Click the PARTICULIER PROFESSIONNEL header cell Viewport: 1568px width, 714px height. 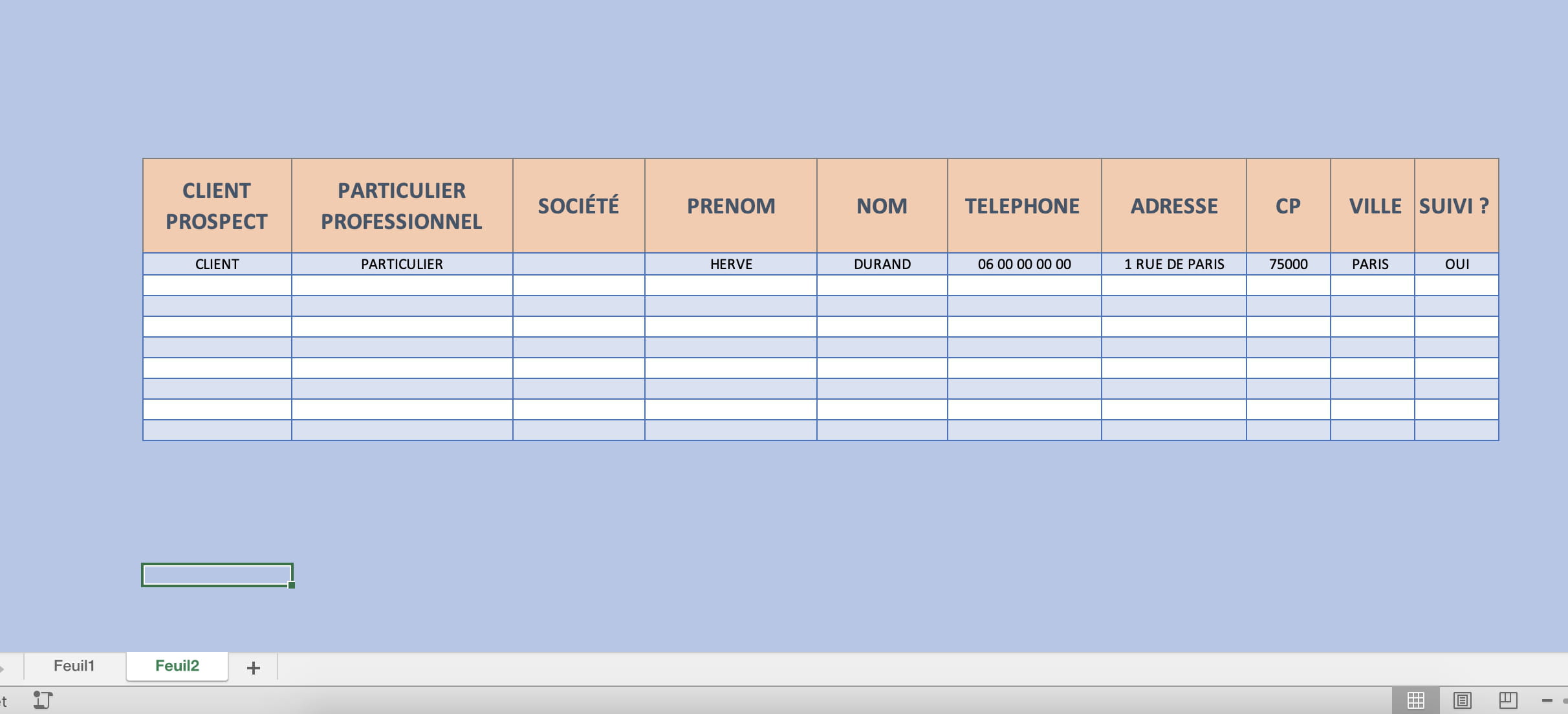click(x=402, y=206)
